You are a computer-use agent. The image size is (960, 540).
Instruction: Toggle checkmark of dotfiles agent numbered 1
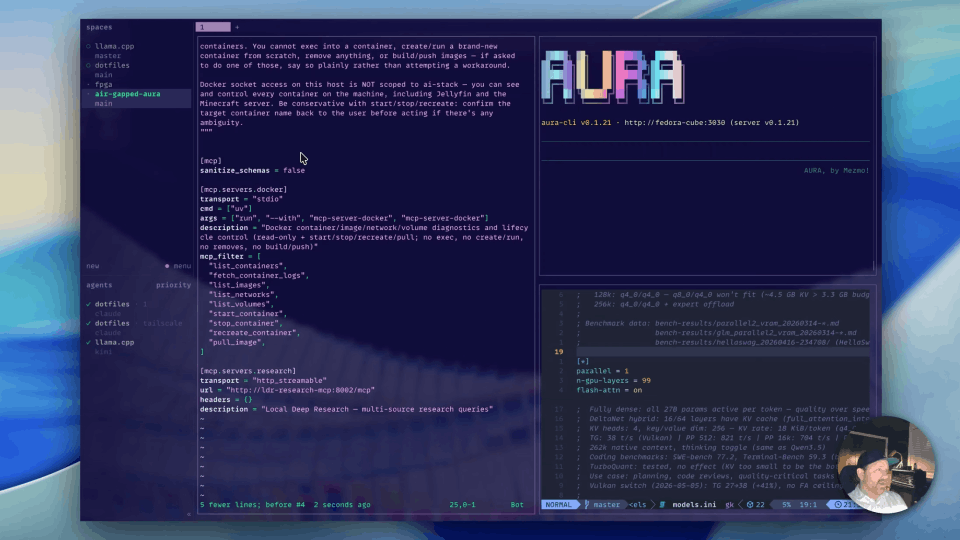pyautogui.click(x=89, y=304)
